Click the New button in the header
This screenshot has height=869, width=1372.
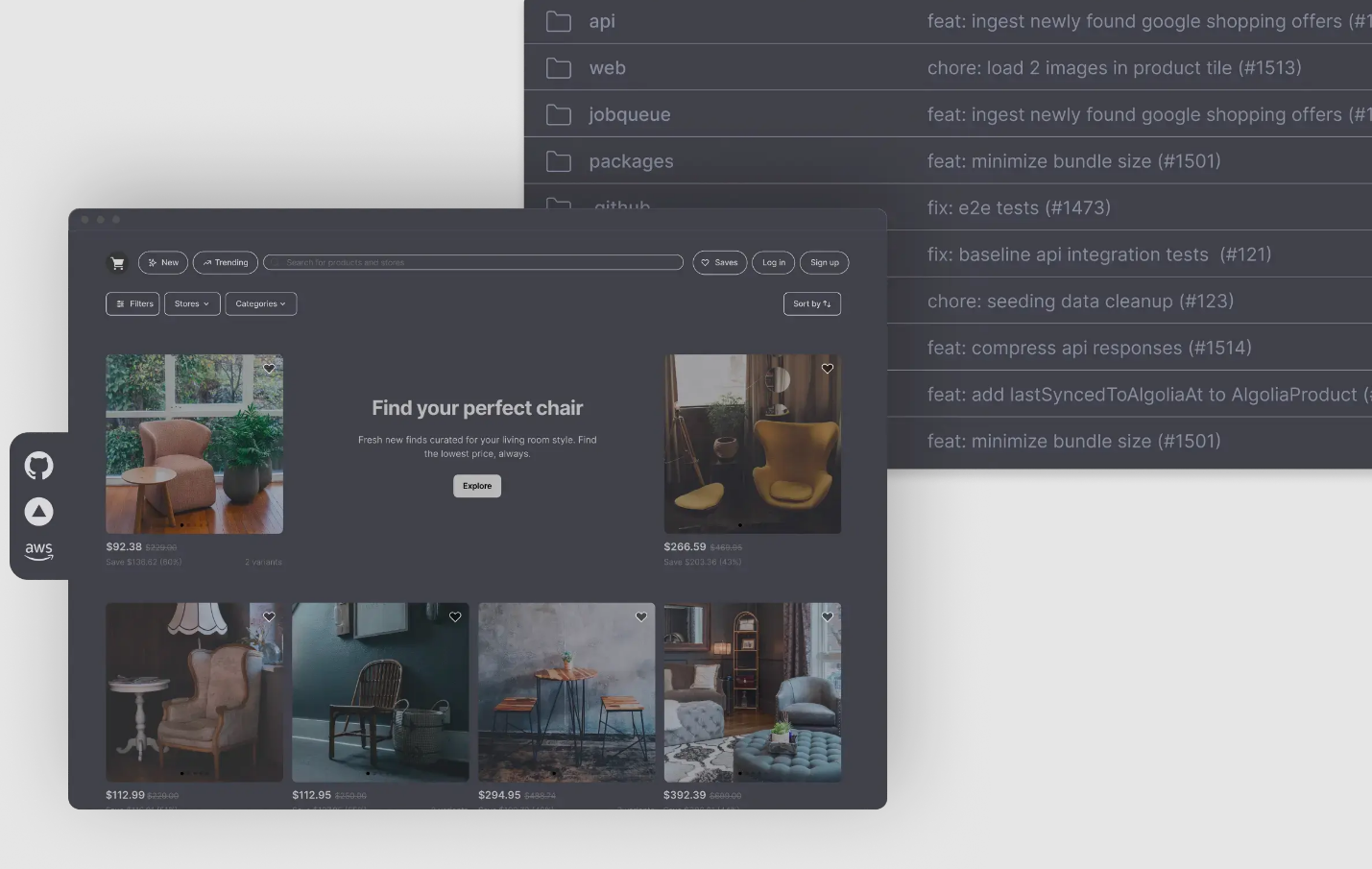tap(163, 263)
